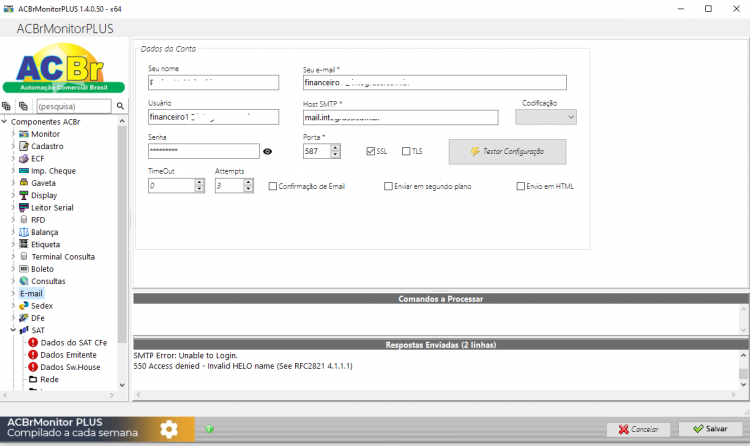Select the DFe tree item

[38, 318]
